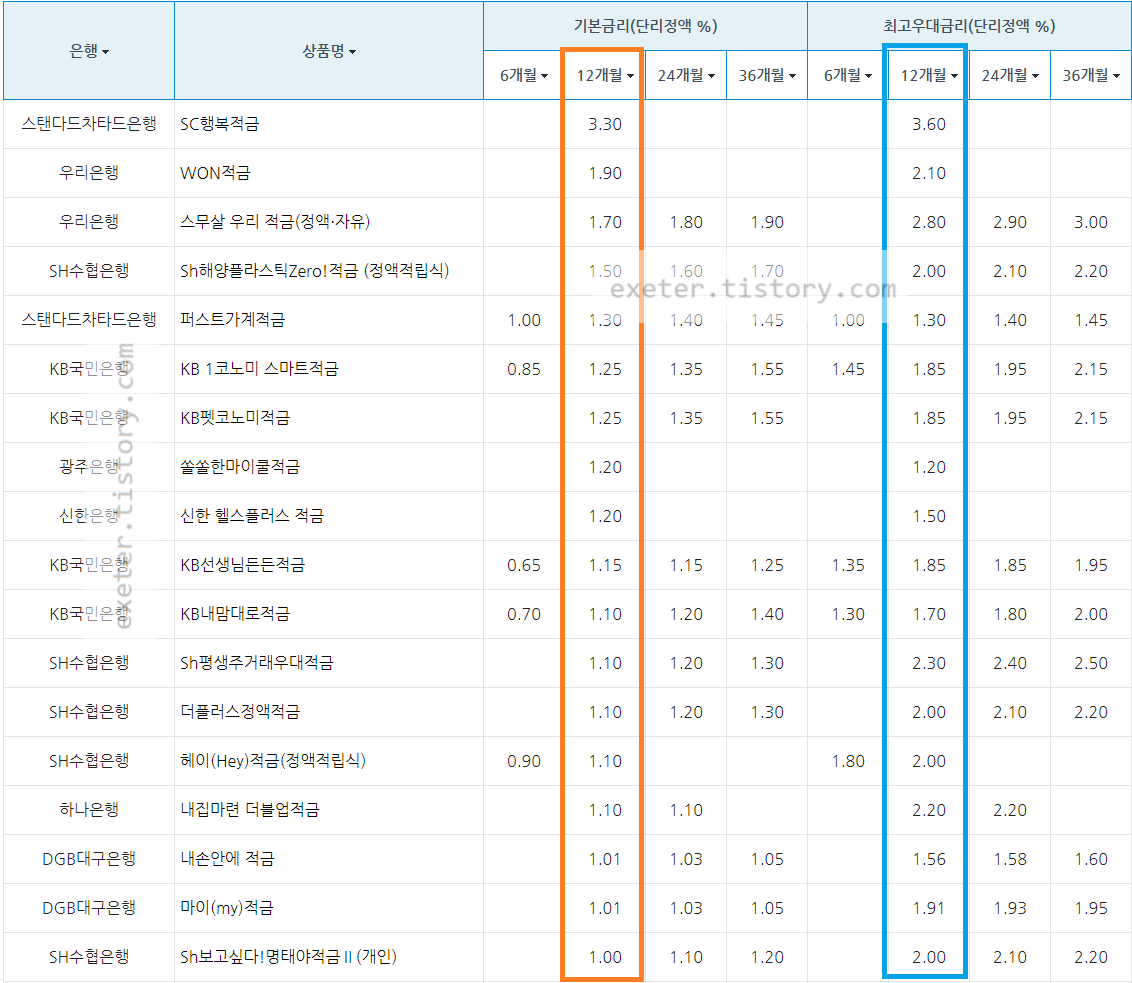Click the 1.90 base rate for WON적금
The width and height of the screenshot is (1132, 983).
click(605, 173)
